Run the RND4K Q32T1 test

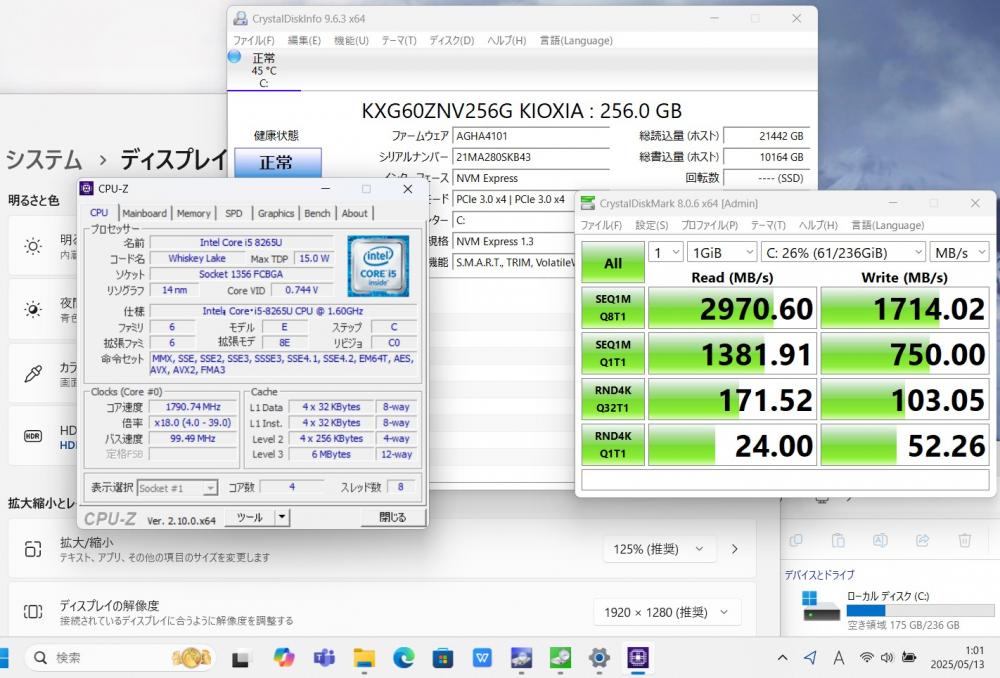point(613,399)
